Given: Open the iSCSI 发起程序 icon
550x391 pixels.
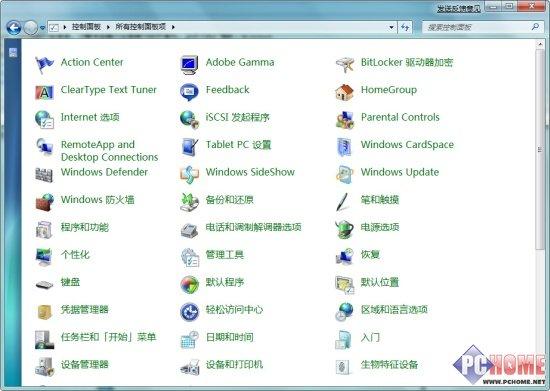Looking at the screenshot, I should click(x=189, y=120).
